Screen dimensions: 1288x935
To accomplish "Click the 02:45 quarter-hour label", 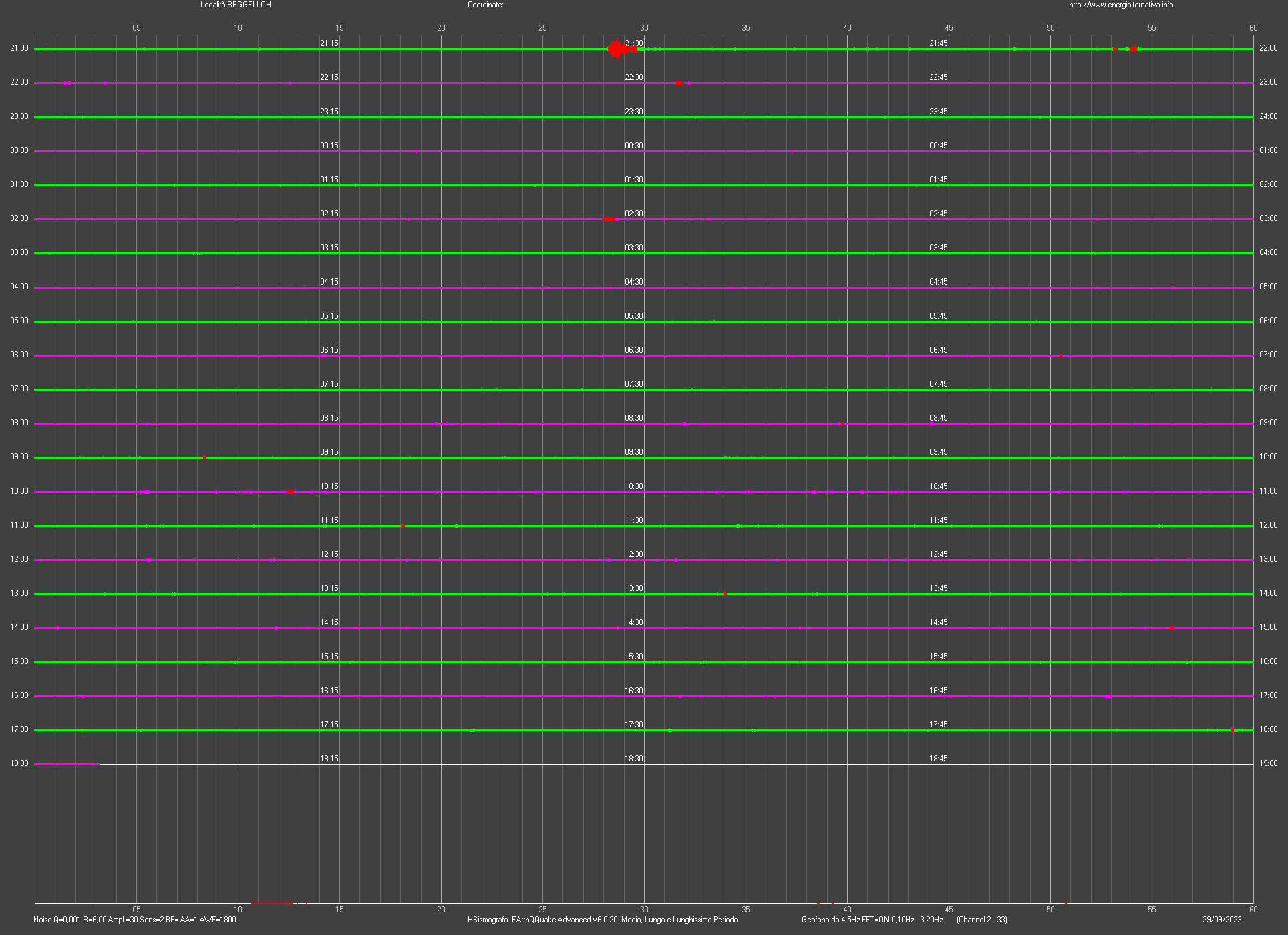I will pos(939,214).
